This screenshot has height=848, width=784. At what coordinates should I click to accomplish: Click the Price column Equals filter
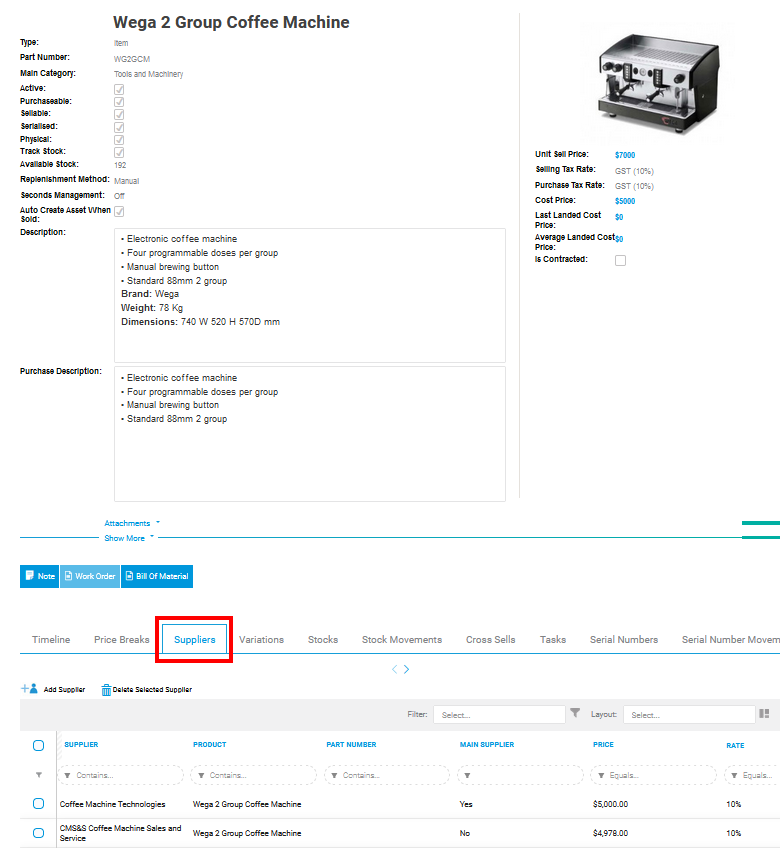point(653,775)
